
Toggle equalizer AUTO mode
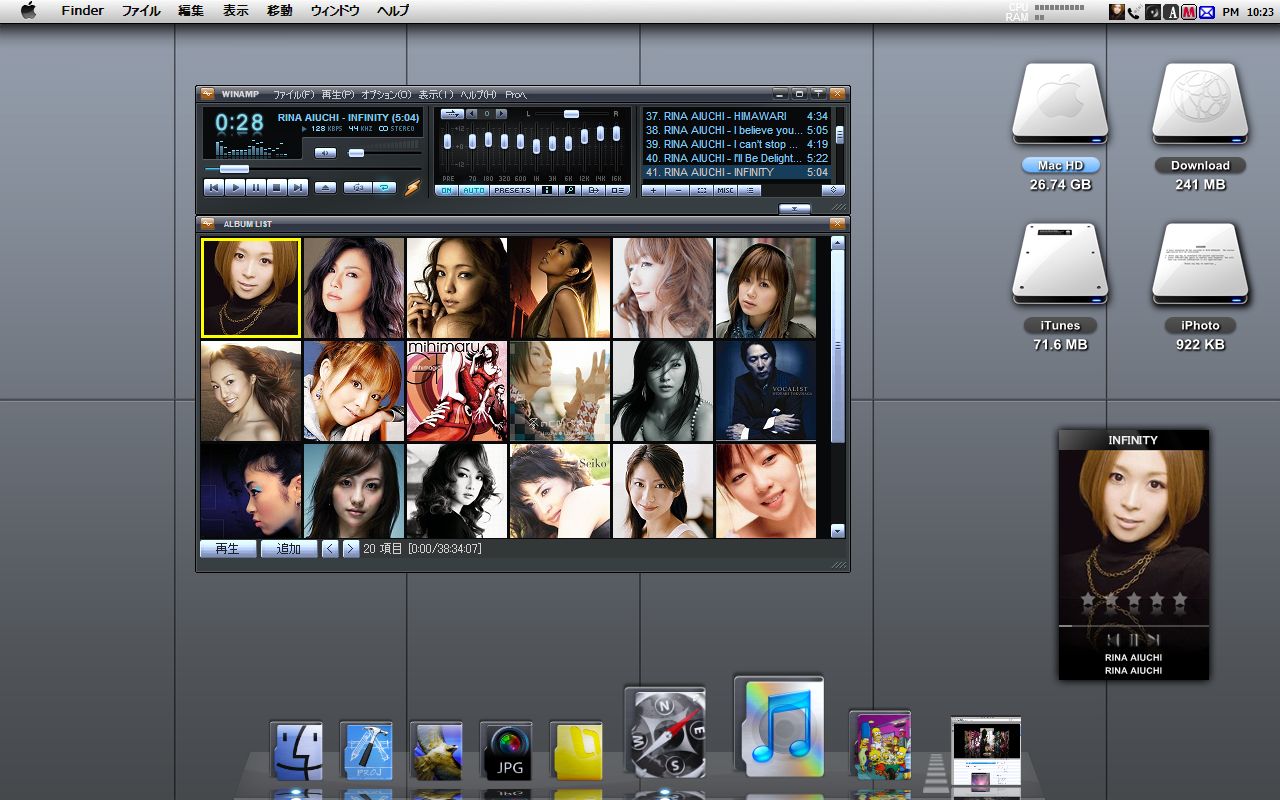[473, 190]
